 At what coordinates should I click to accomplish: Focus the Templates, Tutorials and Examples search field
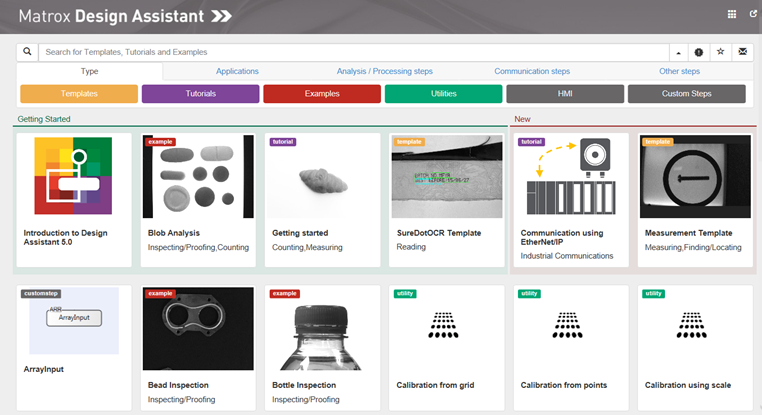[x=354, y=52]
